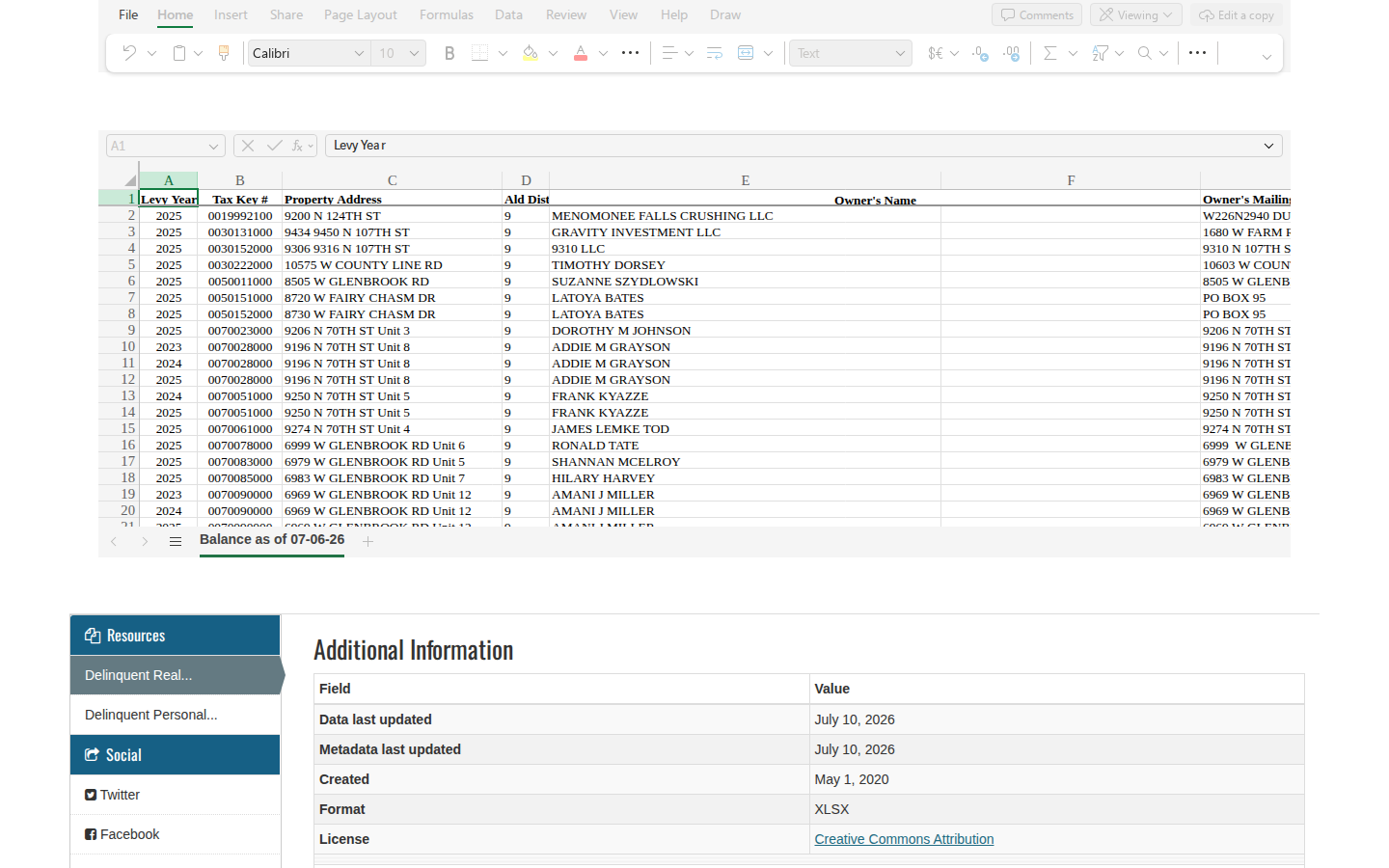Open the Paste options dropdown arrow

tap(199, 53)
